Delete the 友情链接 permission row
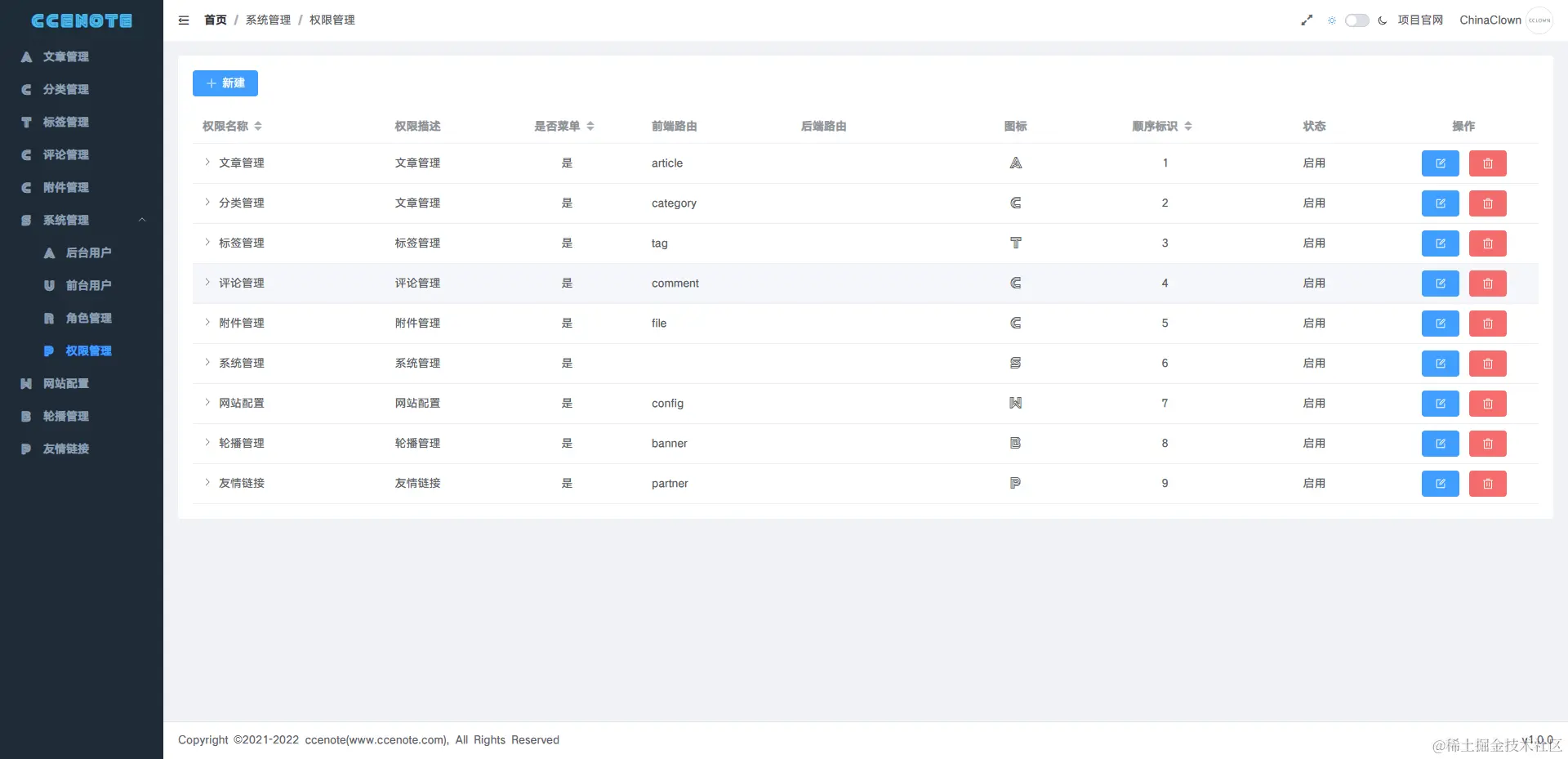Screen dimensions: 1568x759 (1487, 484)
